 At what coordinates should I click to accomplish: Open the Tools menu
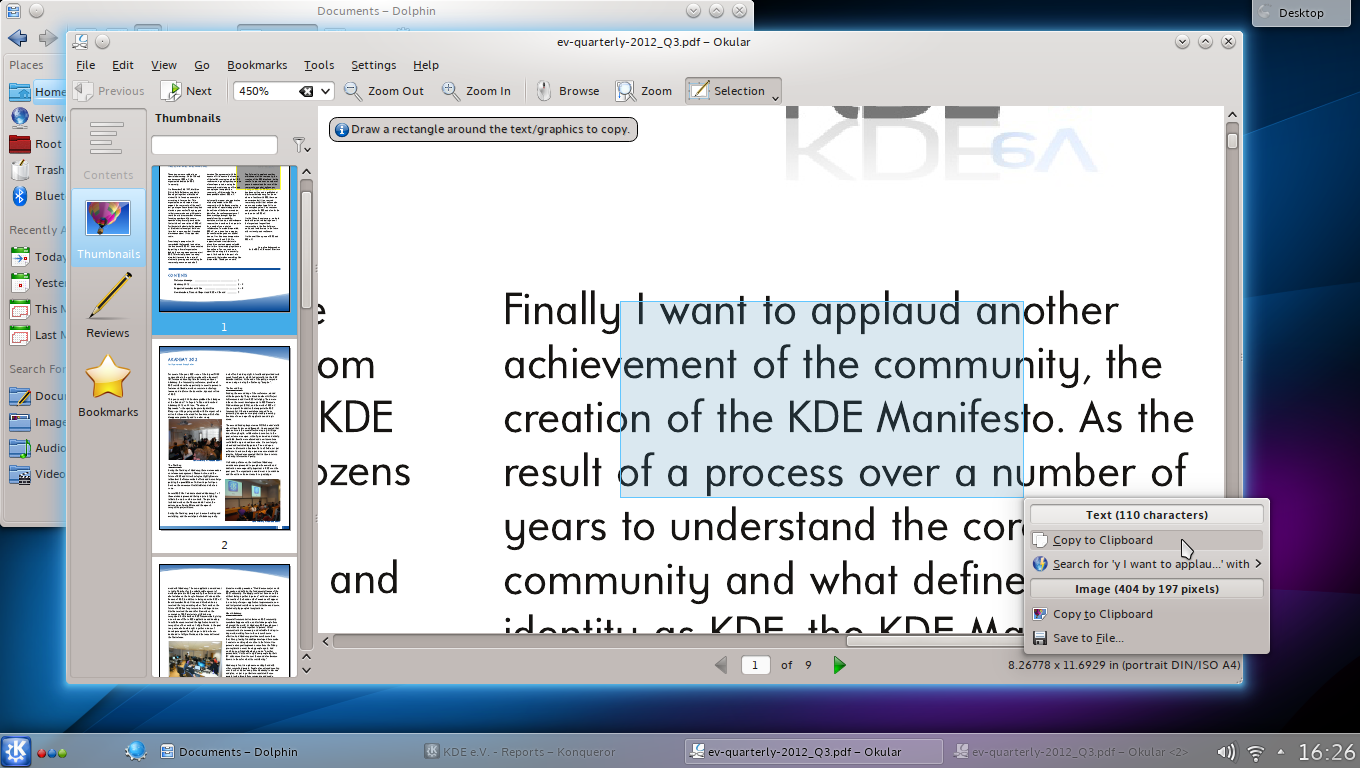click(319, 65)
